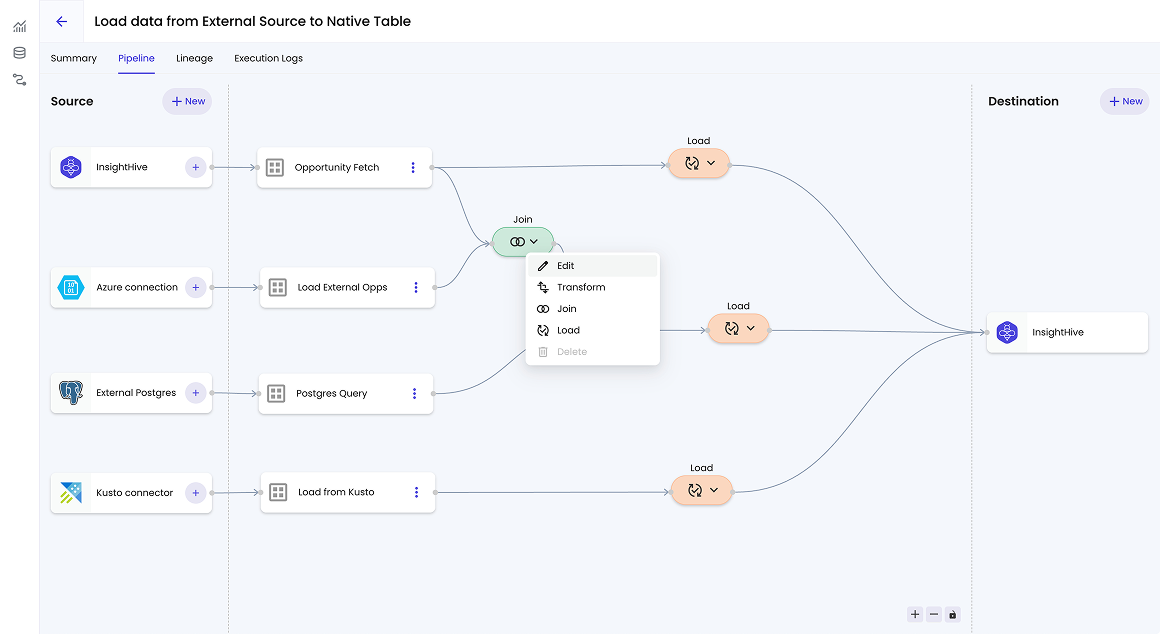
Task: Toggle the canvas interactivity lock
Action: (952, 614)
